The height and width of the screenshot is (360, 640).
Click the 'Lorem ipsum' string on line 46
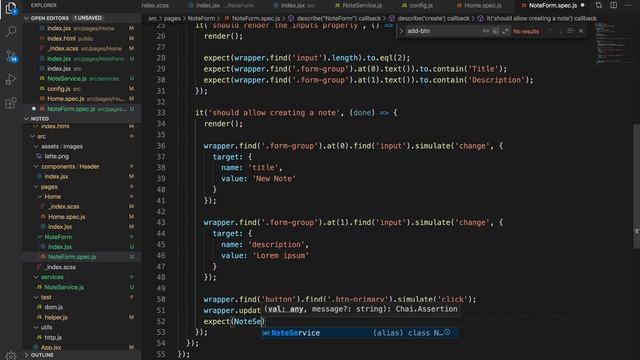[x=281, y=256]
